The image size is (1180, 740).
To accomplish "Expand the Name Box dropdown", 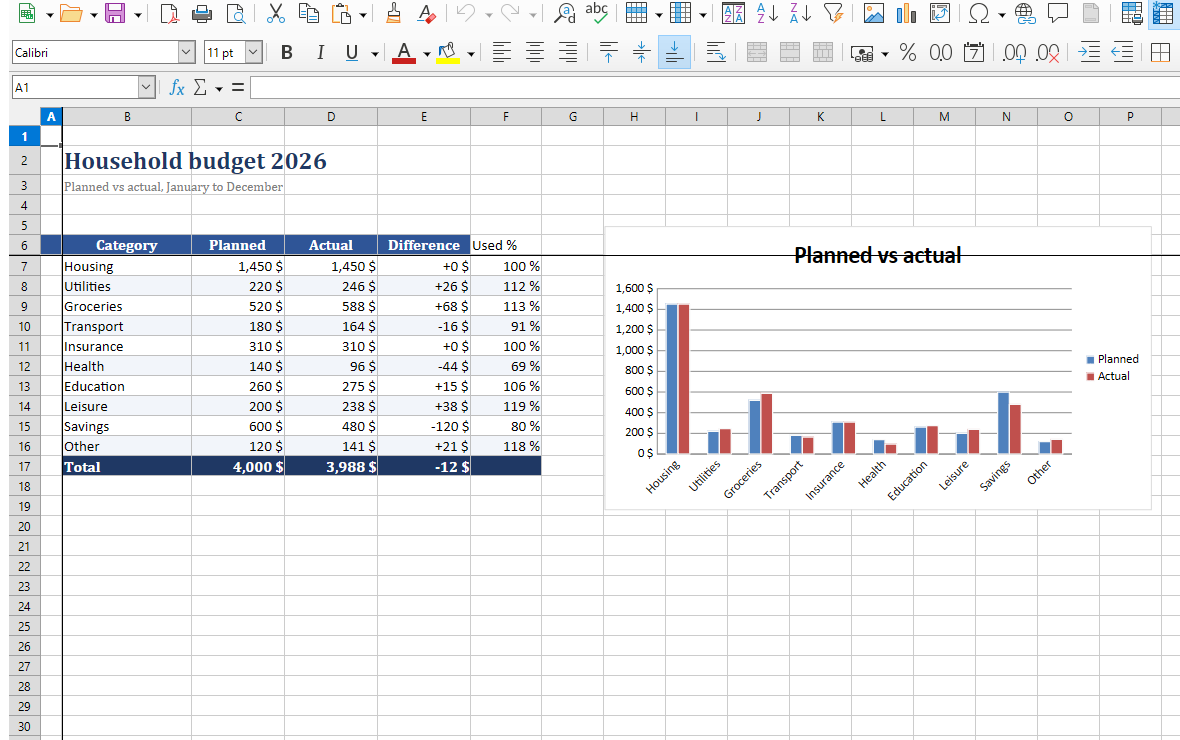I will pos(147,87).
